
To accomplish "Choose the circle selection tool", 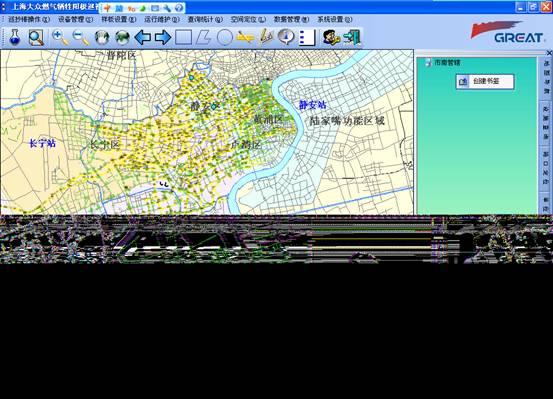I will [x=224, y=37].
